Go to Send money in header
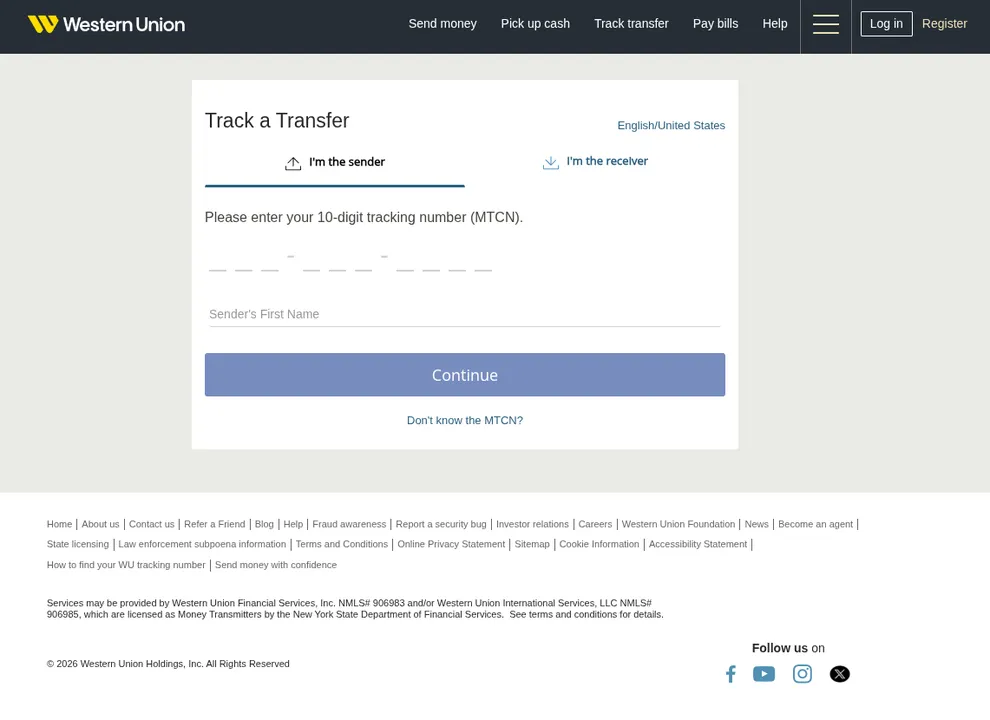Viewport: 990px width, 720px height. point(442,23)
